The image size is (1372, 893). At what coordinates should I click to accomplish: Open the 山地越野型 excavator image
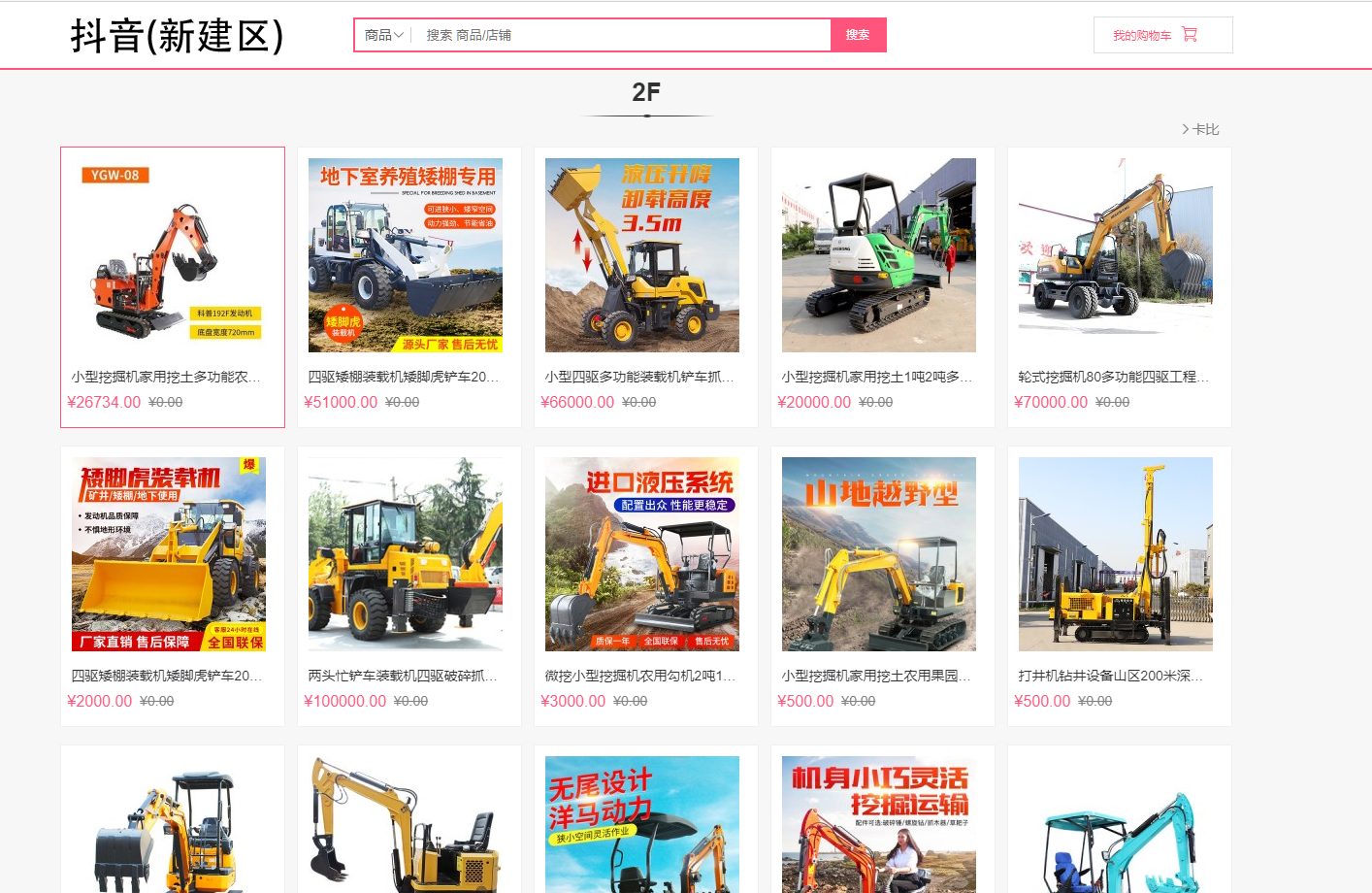tap(879, 554)
